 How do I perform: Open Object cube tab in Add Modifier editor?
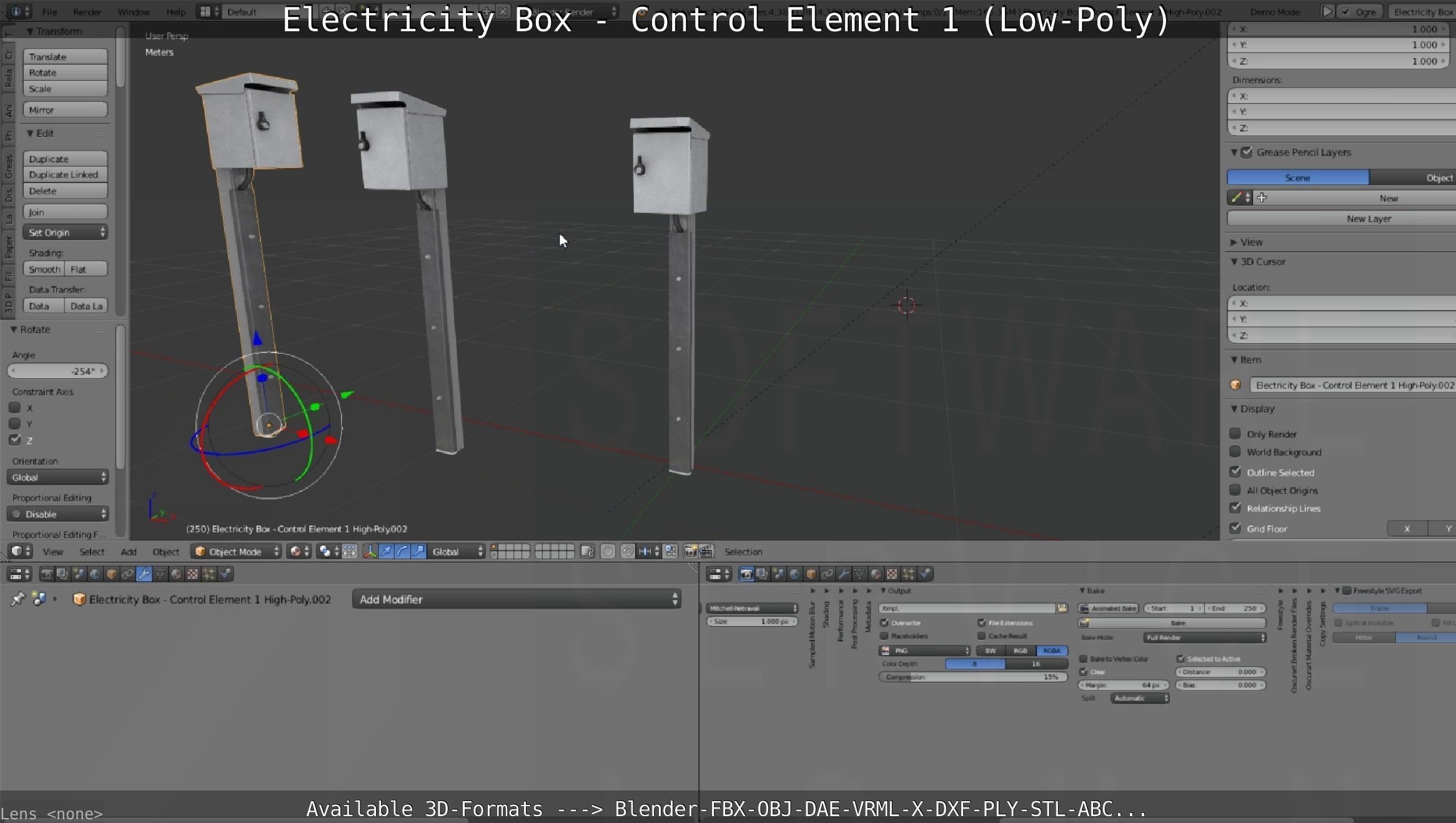pos(111,574)
